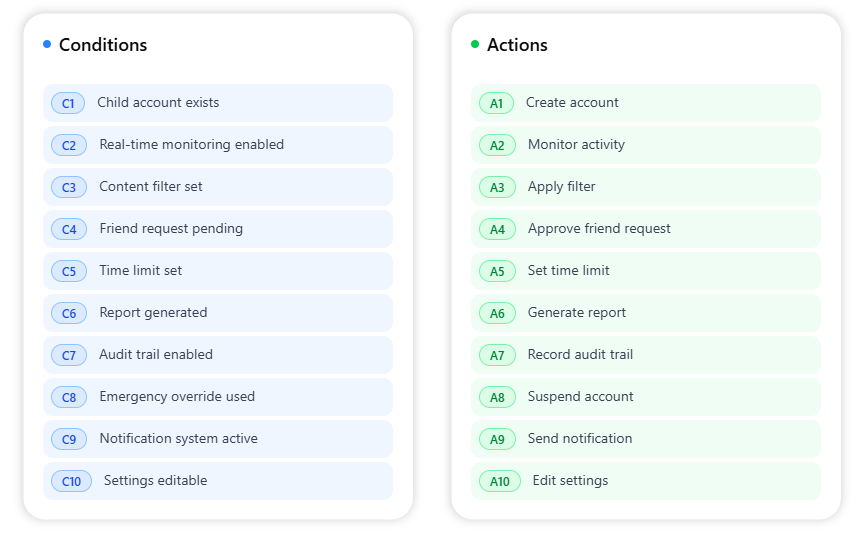The width and height of the screenshot is (865, 533).
Task: Click the A8 badge icon
Action: [497, 397]
